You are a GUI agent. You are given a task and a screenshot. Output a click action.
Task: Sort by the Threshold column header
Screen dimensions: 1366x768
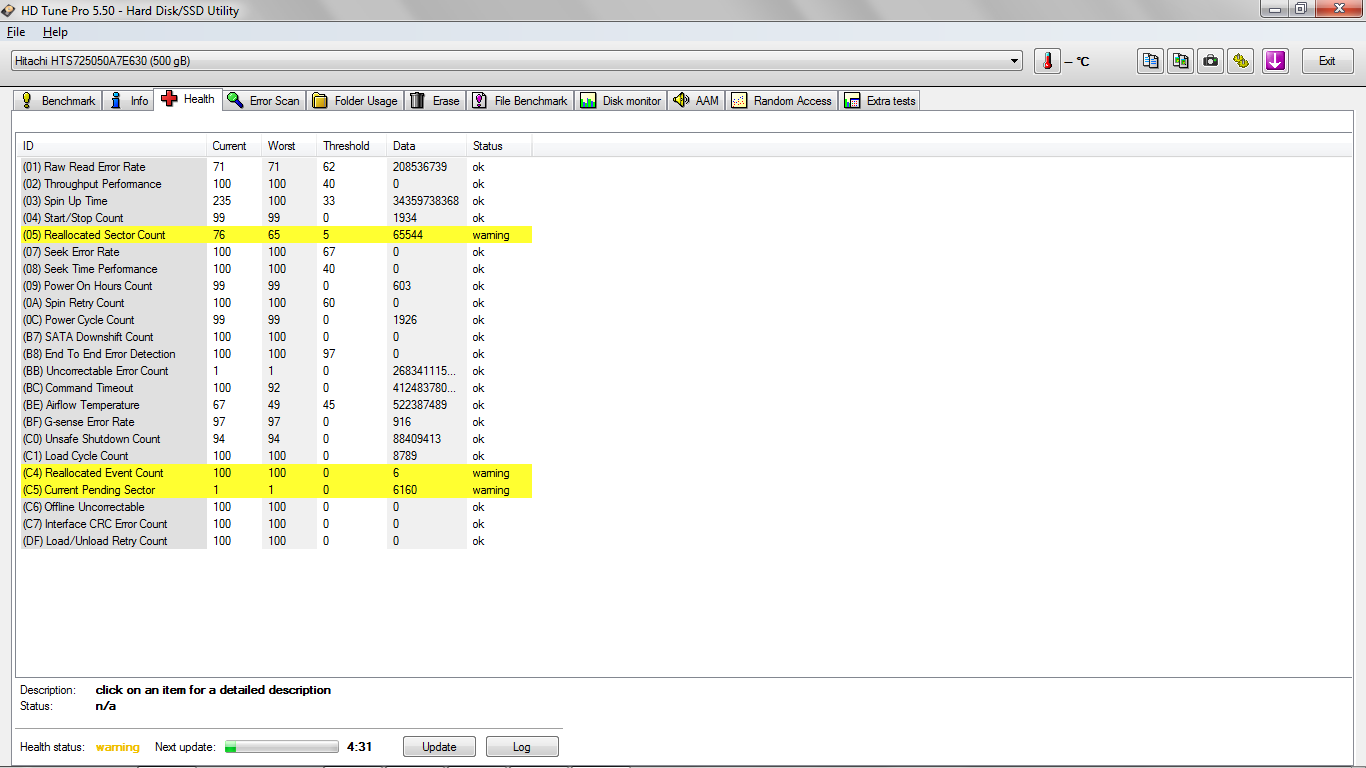[346, 146]
